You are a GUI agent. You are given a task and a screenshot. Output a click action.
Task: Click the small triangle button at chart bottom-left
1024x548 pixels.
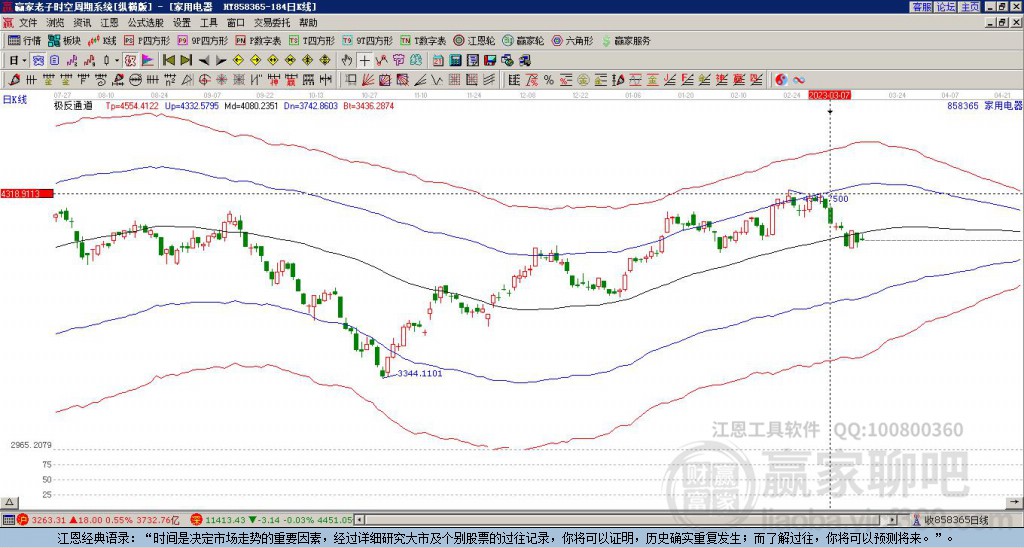[x=8, y=502]
